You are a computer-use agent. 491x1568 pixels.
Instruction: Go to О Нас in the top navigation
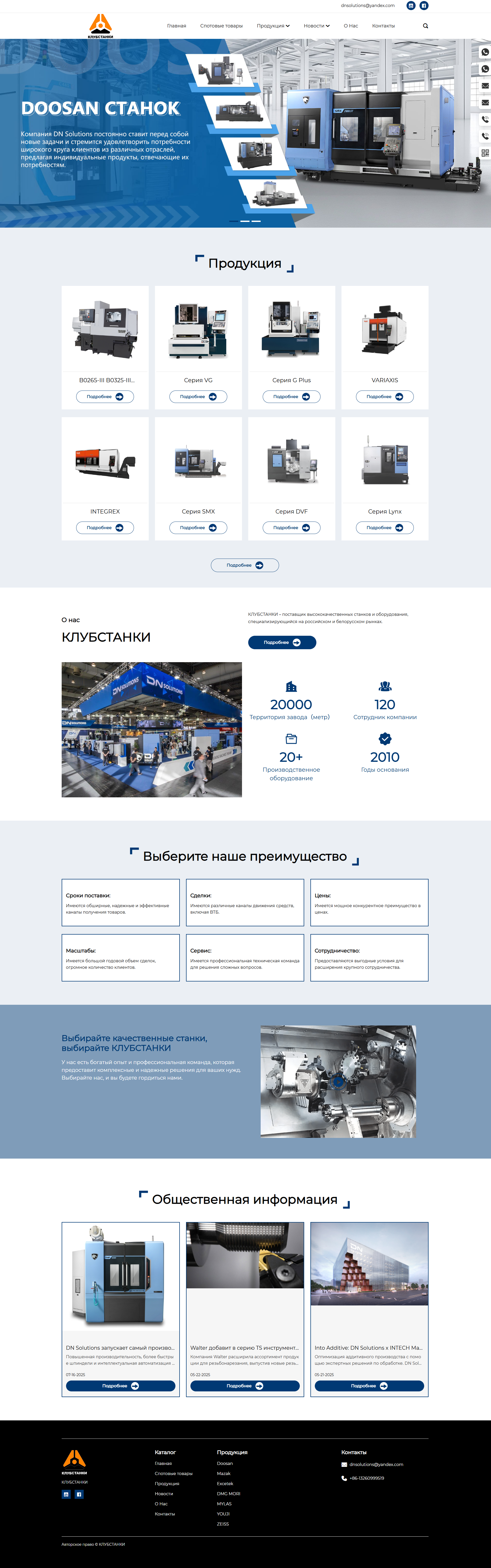click(x=351, y=26)
